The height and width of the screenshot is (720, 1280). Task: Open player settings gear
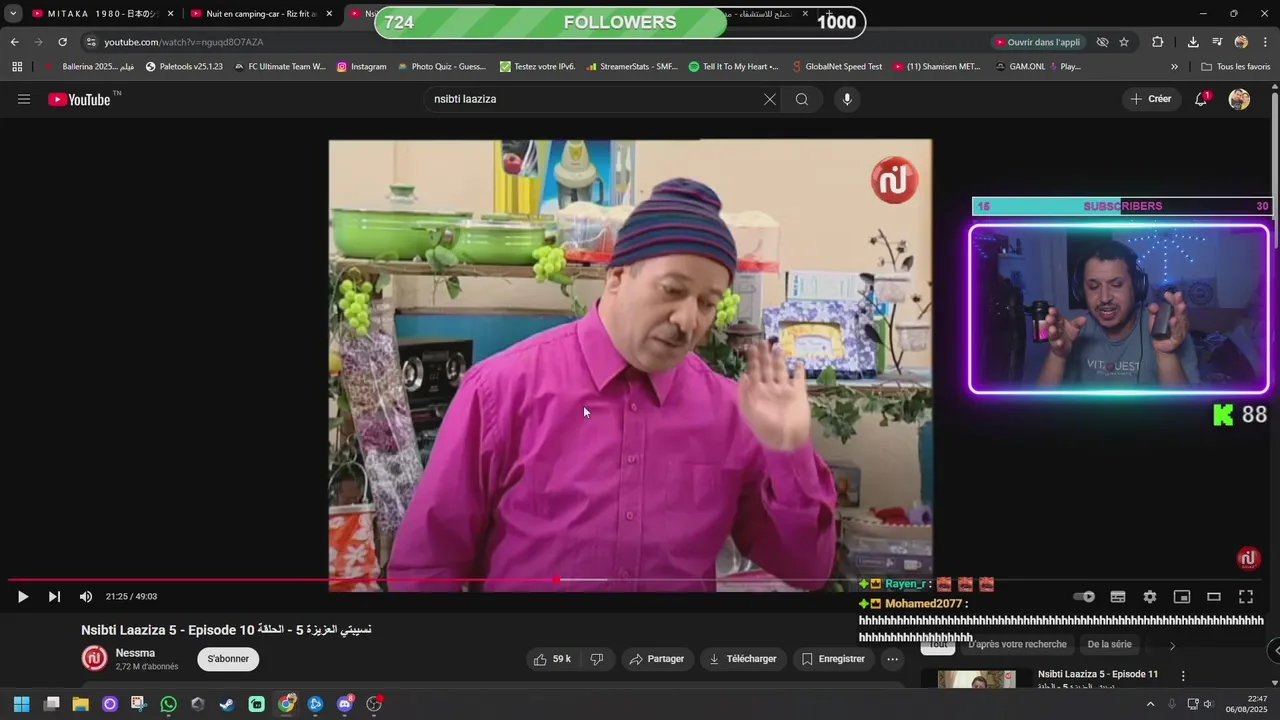tap(1150, 597)
